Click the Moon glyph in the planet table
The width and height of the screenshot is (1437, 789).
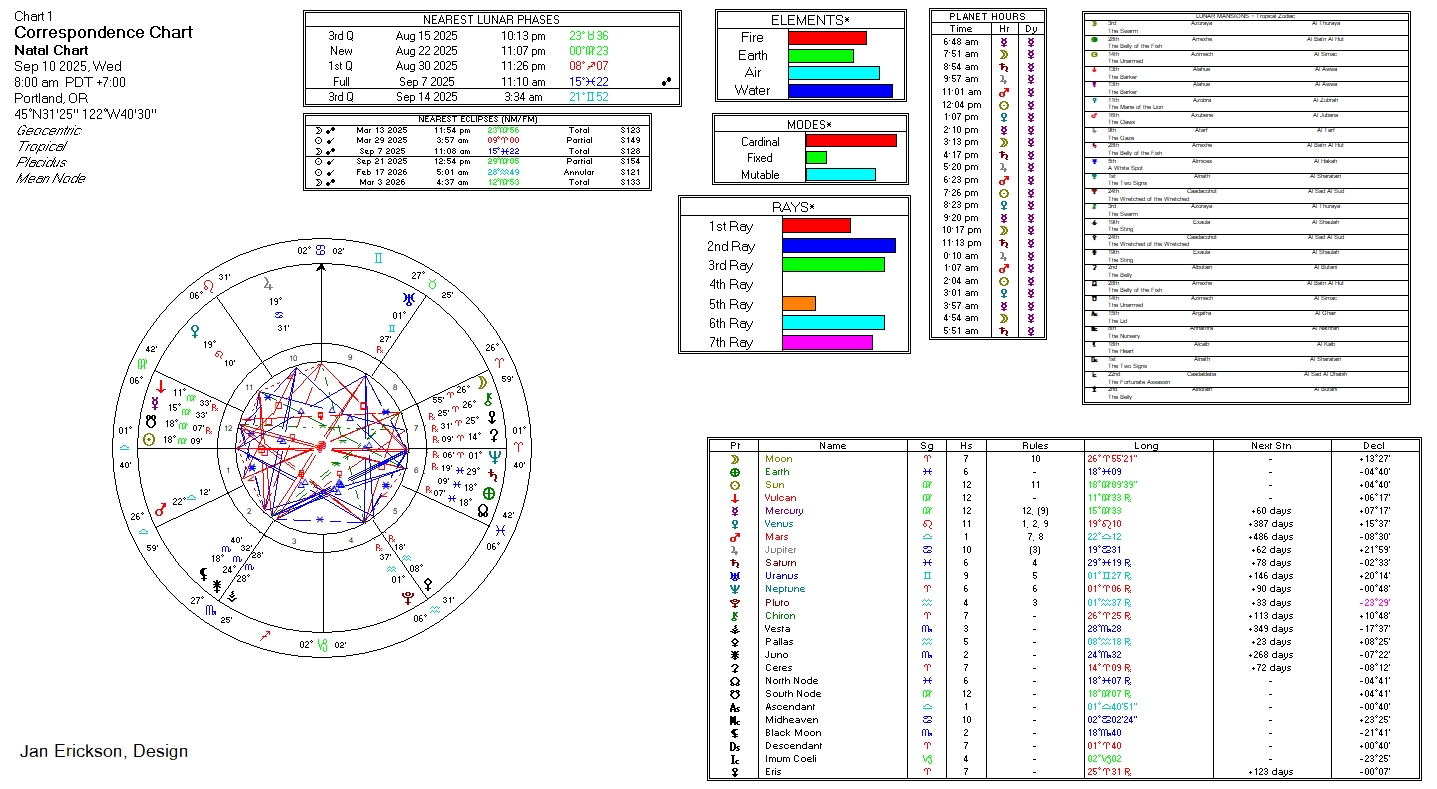(x=734, y=459)
